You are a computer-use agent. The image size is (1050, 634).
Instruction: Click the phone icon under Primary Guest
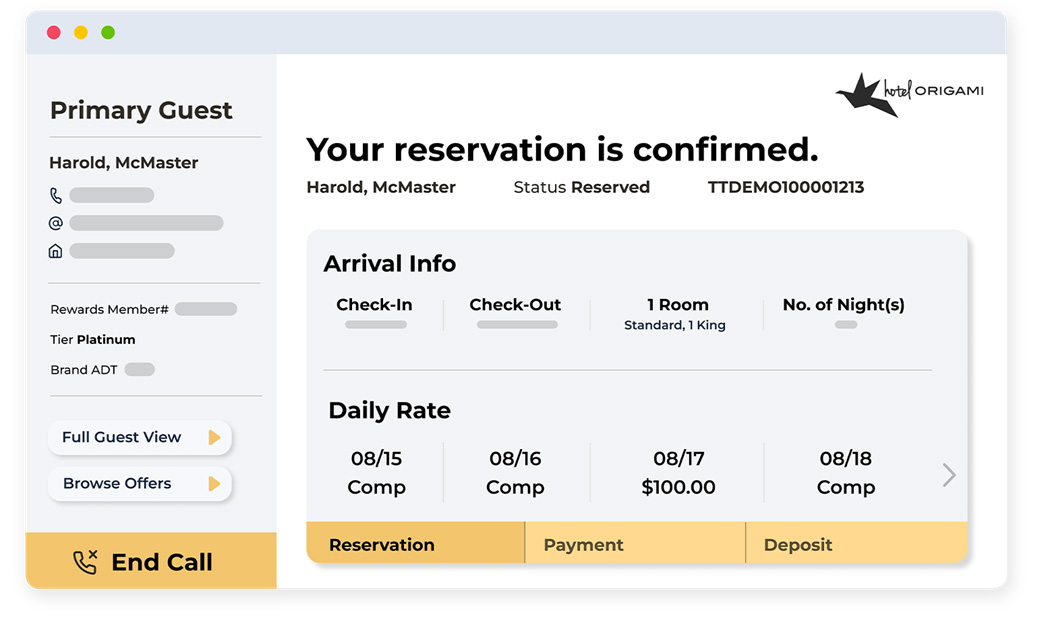click(x=56, y=196)
